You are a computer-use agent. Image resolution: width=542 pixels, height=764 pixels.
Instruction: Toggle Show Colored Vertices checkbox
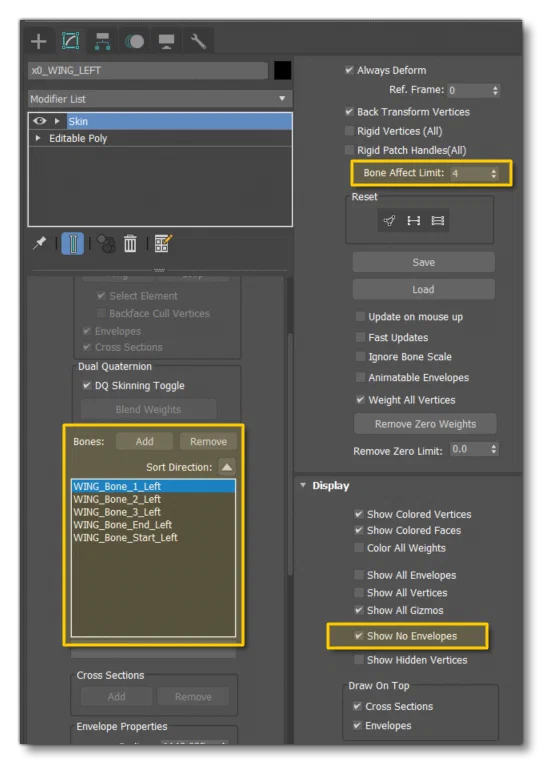(x=359, y=514)
